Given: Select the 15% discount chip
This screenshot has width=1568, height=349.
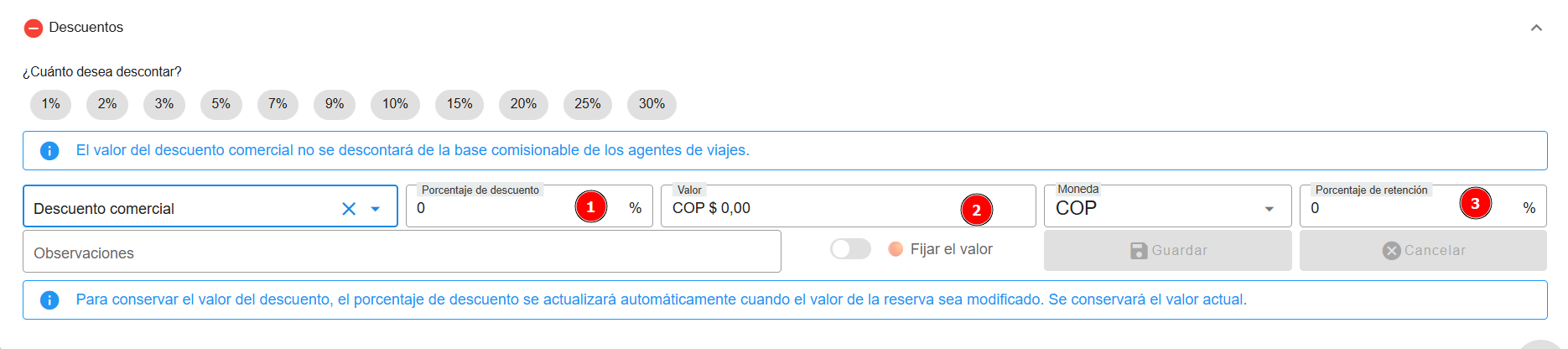Looking at the screenshot, I should click(x=459, y=104).
